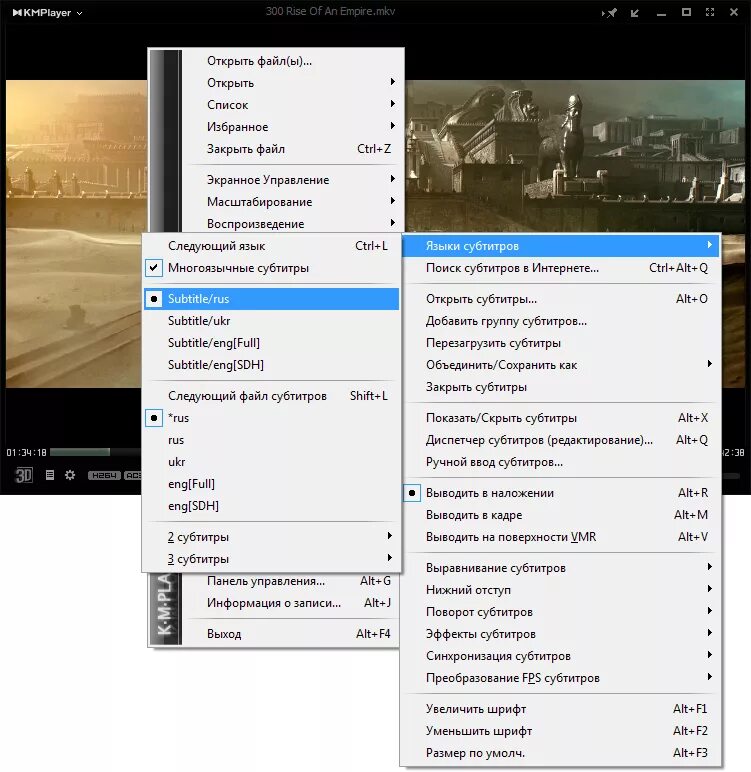Expand the 3 субтитры submenu

pos(271,559)
